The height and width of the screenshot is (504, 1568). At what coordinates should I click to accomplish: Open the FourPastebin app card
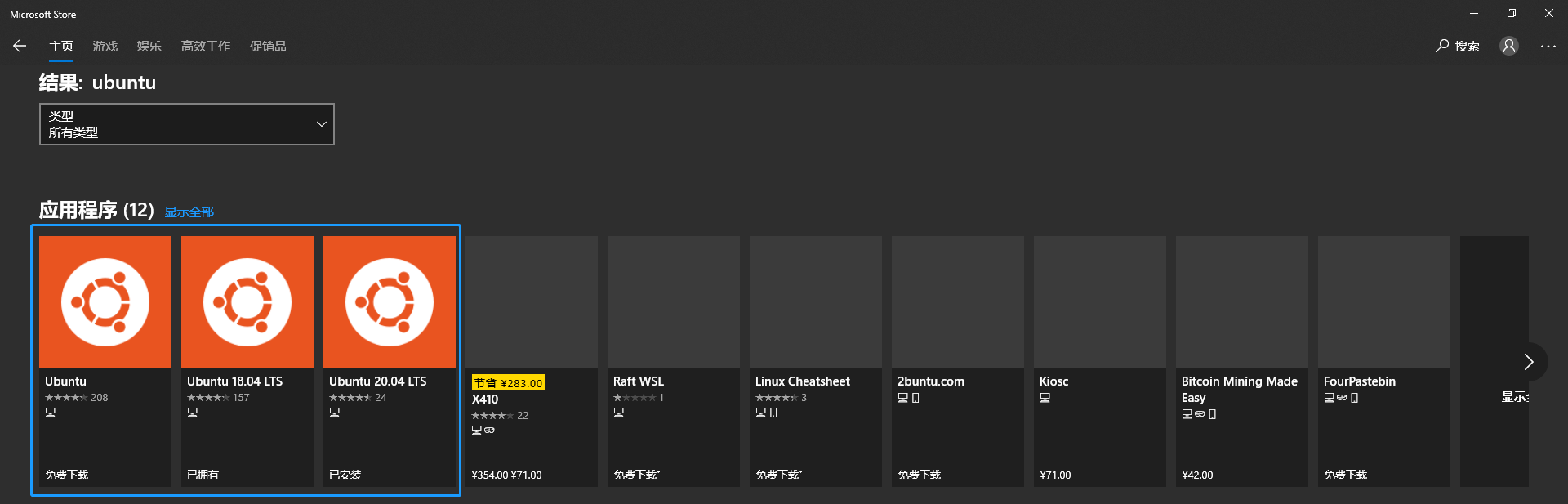pos(1384,361)
